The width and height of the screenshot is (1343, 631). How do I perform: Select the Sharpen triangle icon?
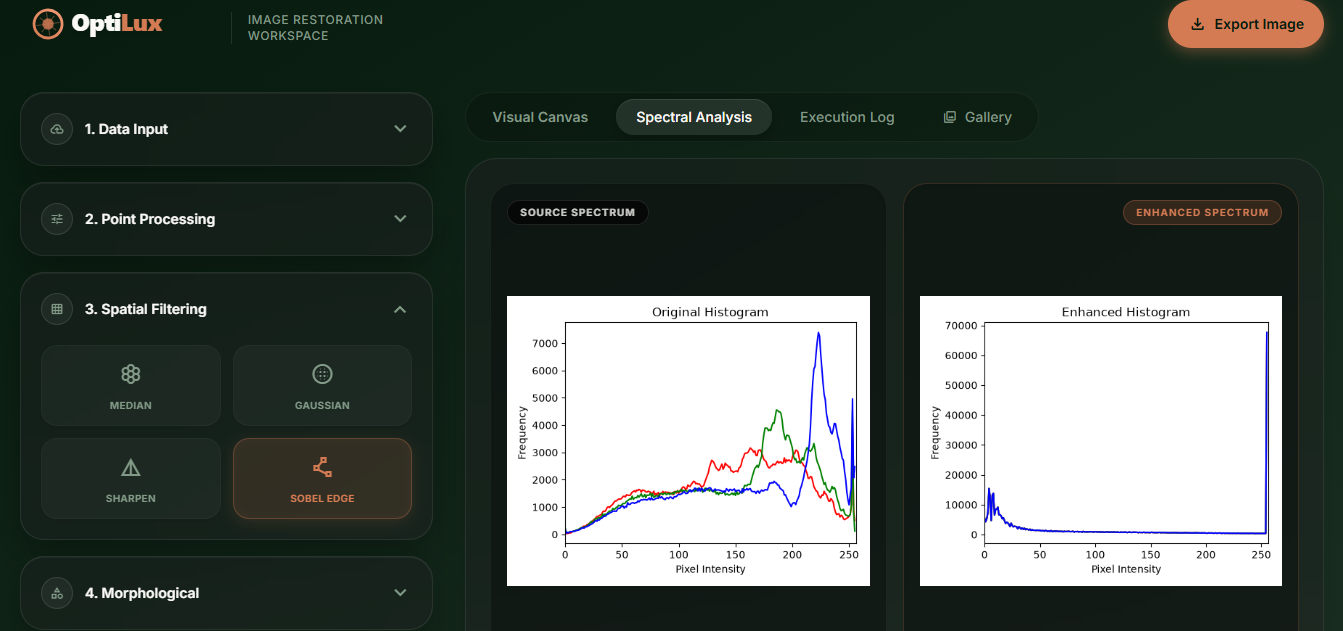tap(131, 467)
